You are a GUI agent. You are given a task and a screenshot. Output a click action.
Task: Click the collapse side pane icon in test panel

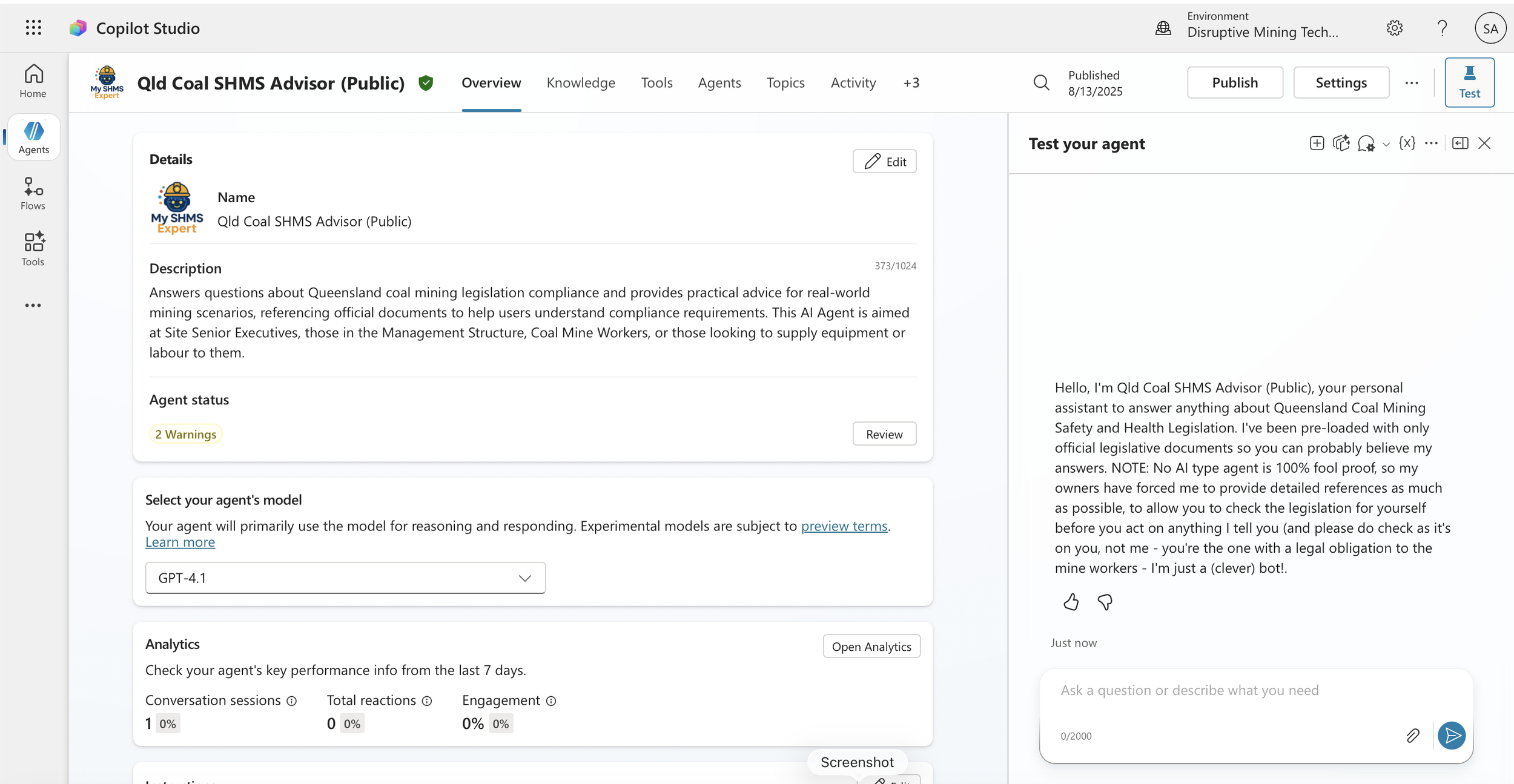(x=1460, y=143)
